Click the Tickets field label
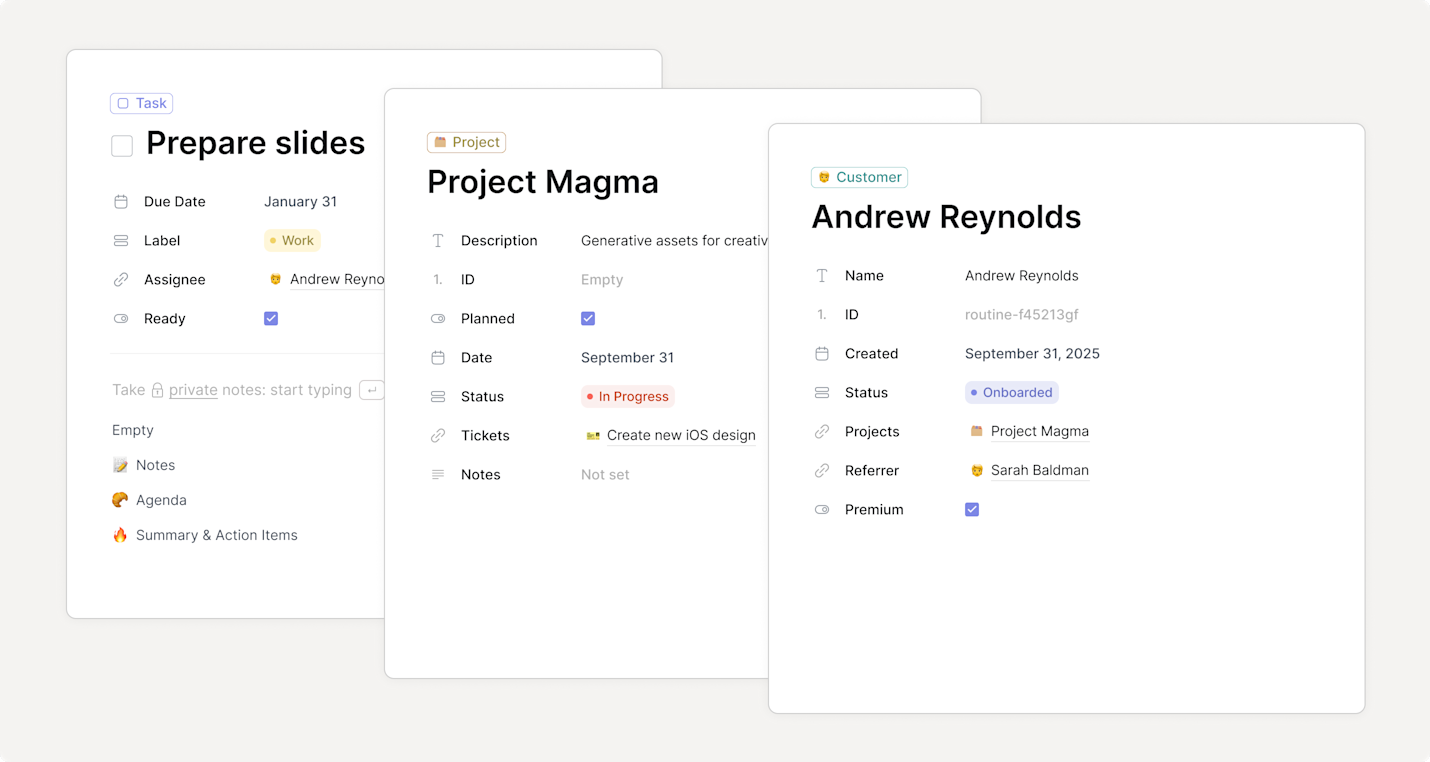Viewport: 1430px width, 762px height. (x=485, y=436)
